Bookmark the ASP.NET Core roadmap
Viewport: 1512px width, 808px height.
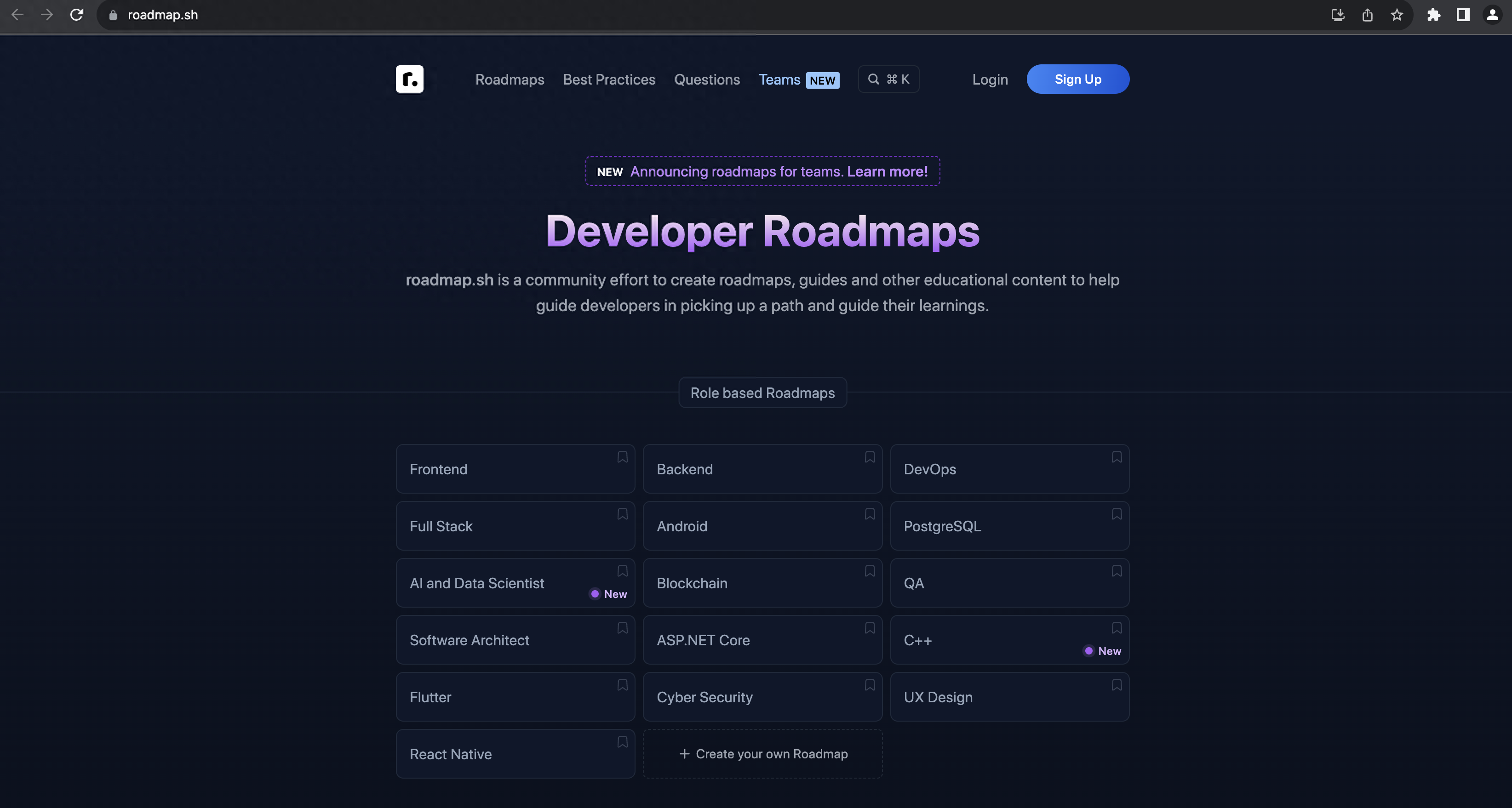point(870,628)
